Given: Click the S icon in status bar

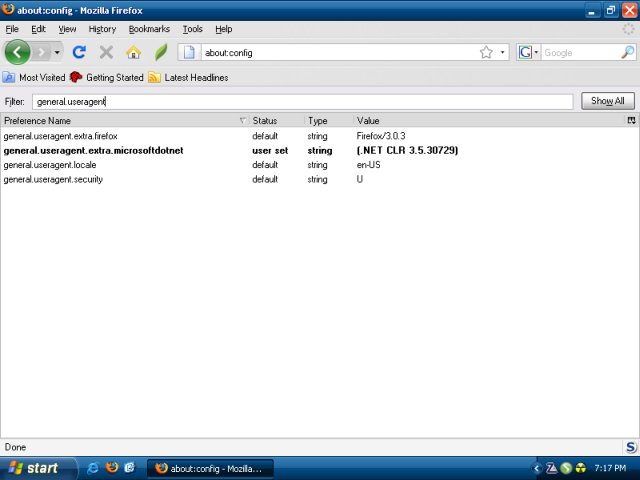Looking at the screenshot, I should (x=630, y=447).
